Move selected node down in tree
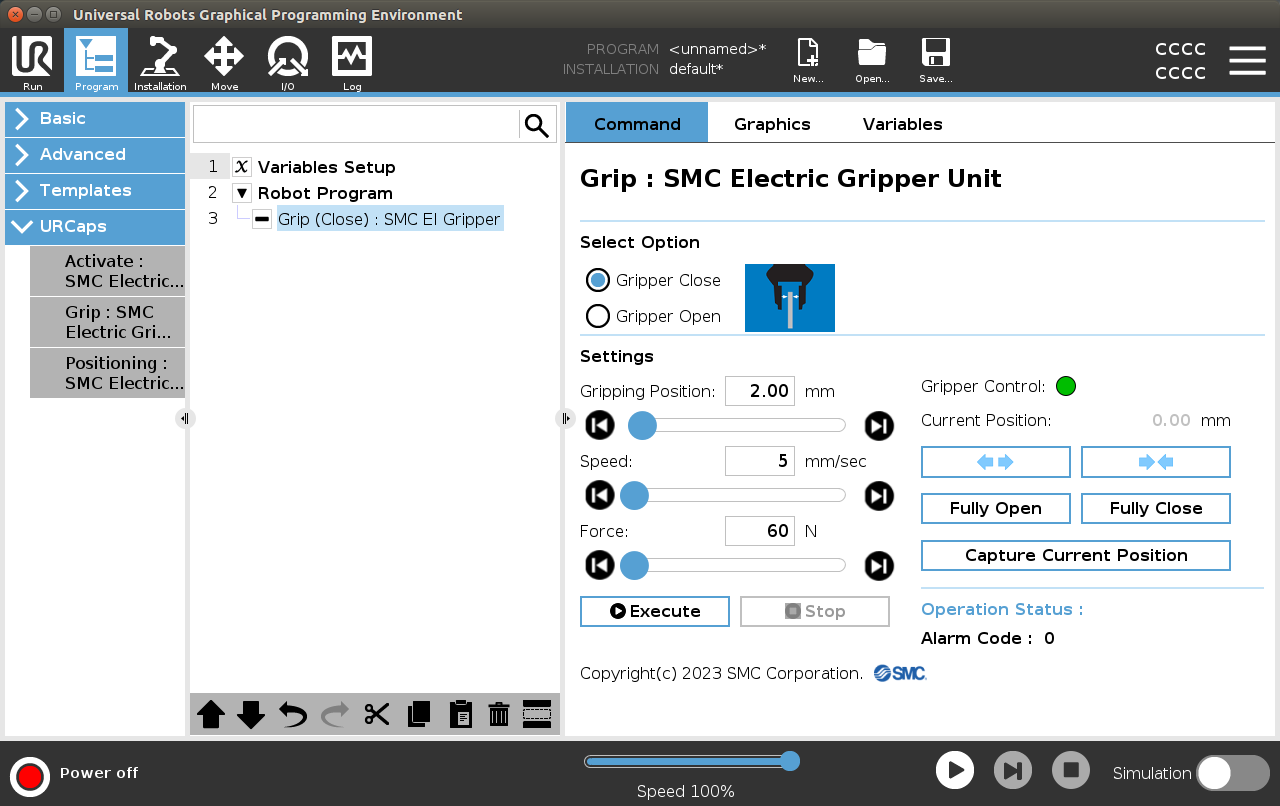The image size is (1280, 806). 251,714
